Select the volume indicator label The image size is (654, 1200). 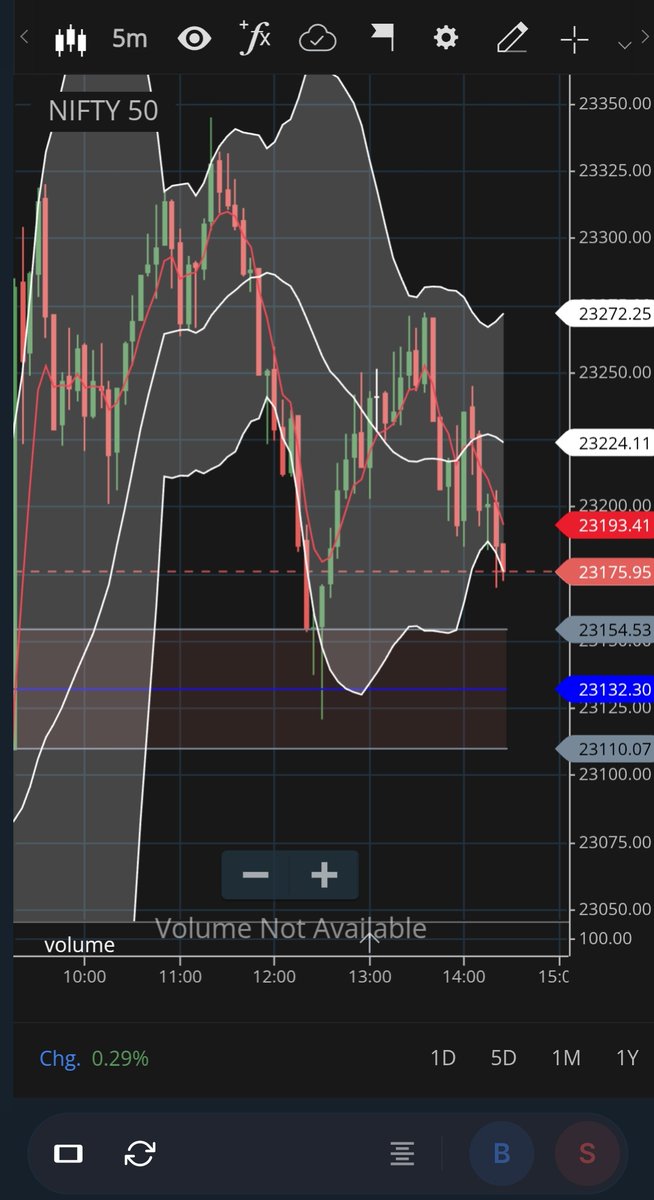[79, 945]
